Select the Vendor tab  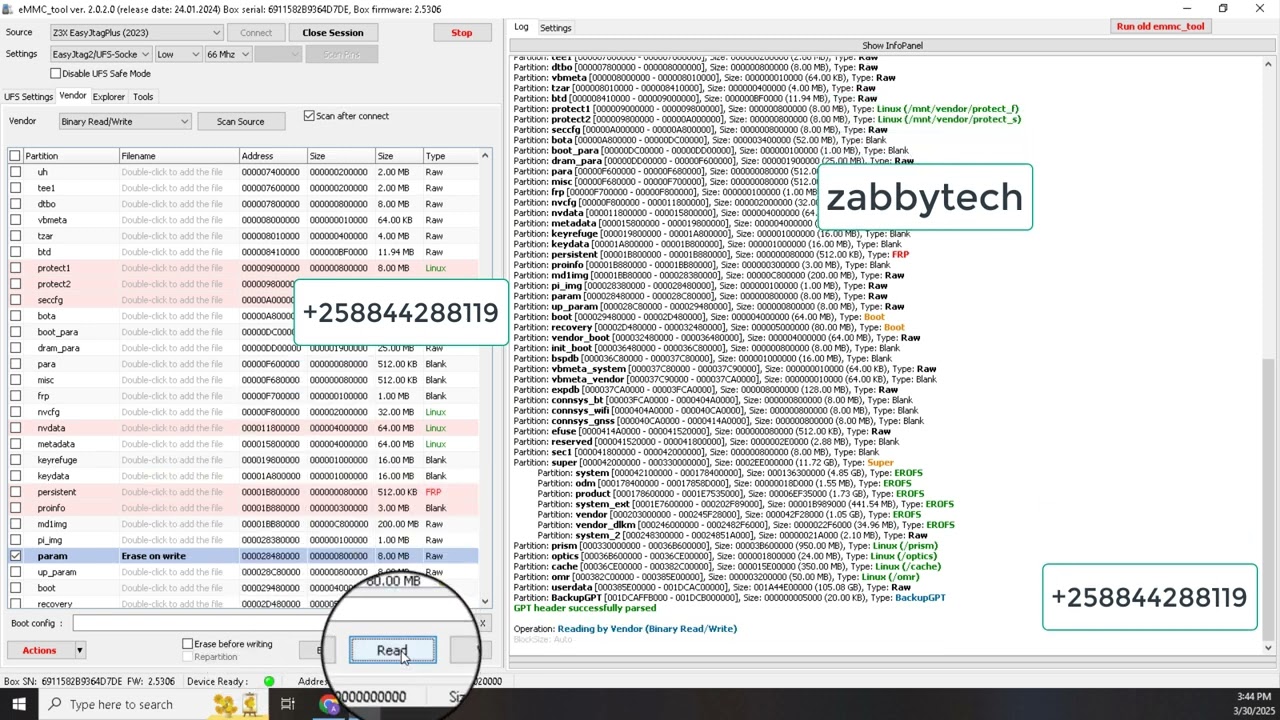(x=72, y=96)
